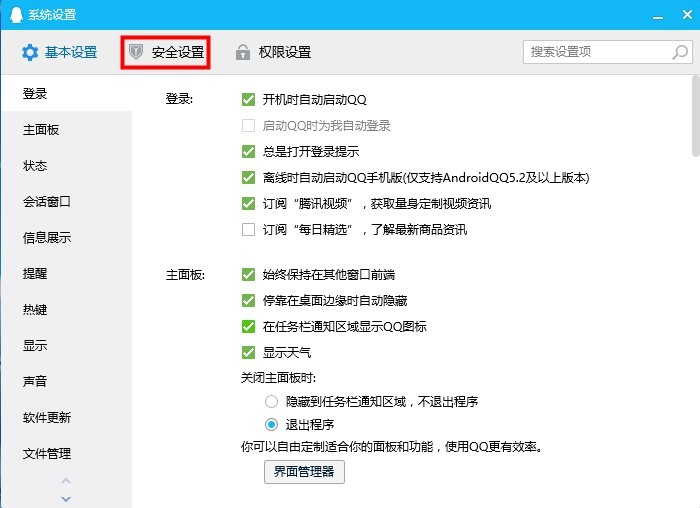This screenshot has height=508, width=700.
Task: Select 退出程序 radio option
Action: [271, 425]
